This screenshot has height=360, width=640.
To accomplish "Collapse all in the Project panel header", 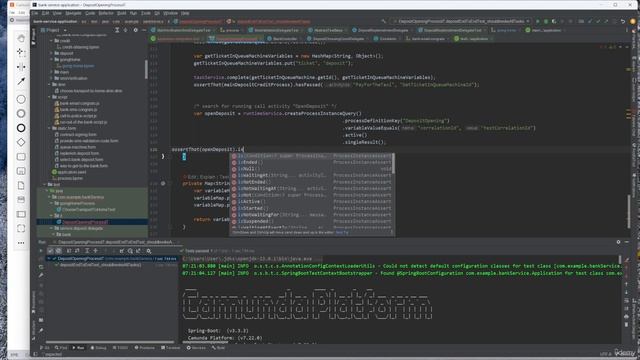I will click(x=126, y=30).
